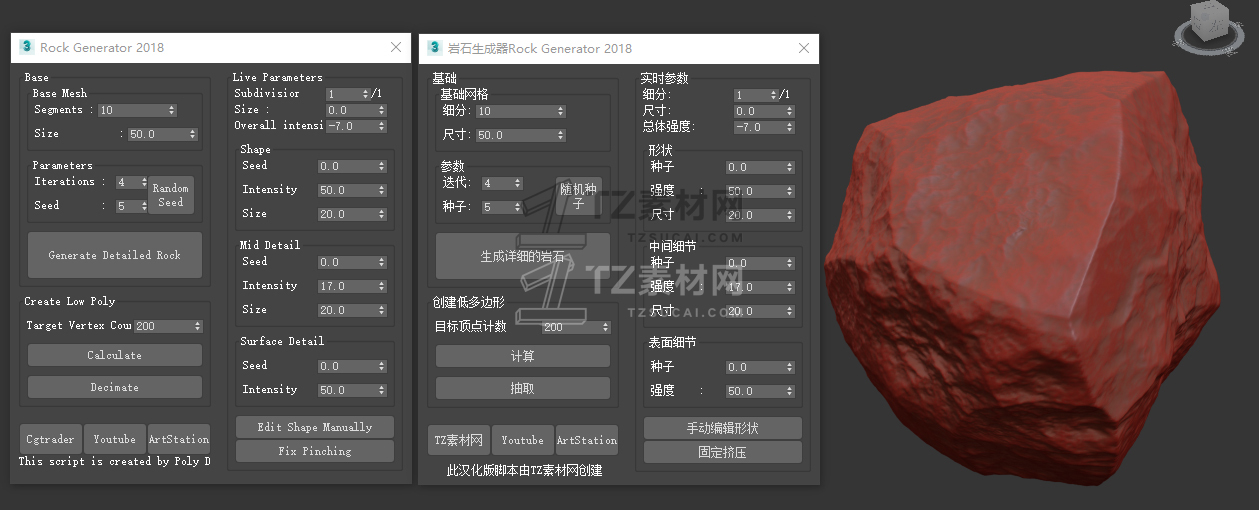This screenshot has width=1259, height=510.
Task: Click Live Parameters Size field
Action: click(351, 110)
